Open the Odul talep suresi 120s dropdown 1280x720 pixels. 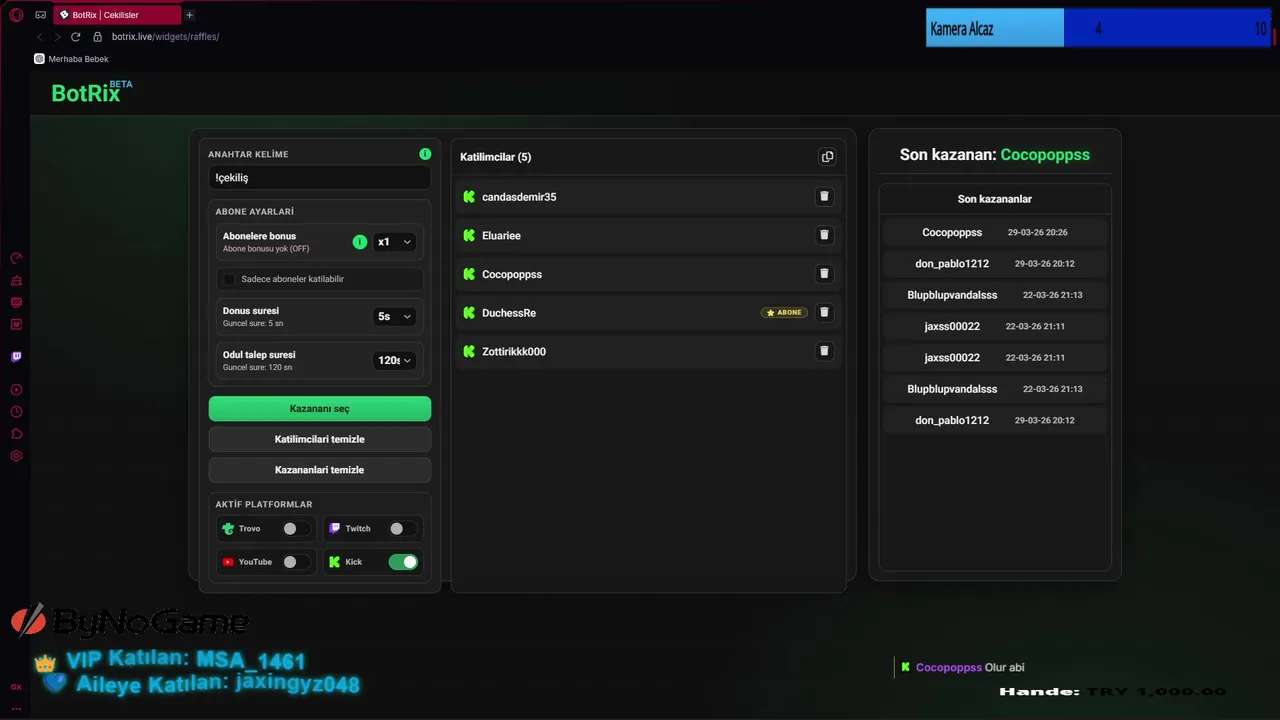[x=394, y=360]
